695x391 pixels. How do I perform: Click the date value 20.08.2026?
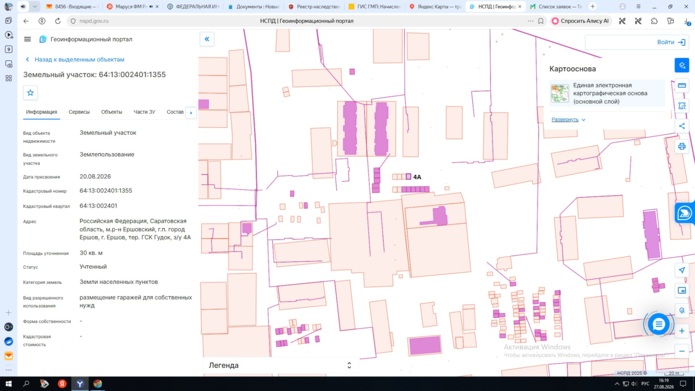95,176
